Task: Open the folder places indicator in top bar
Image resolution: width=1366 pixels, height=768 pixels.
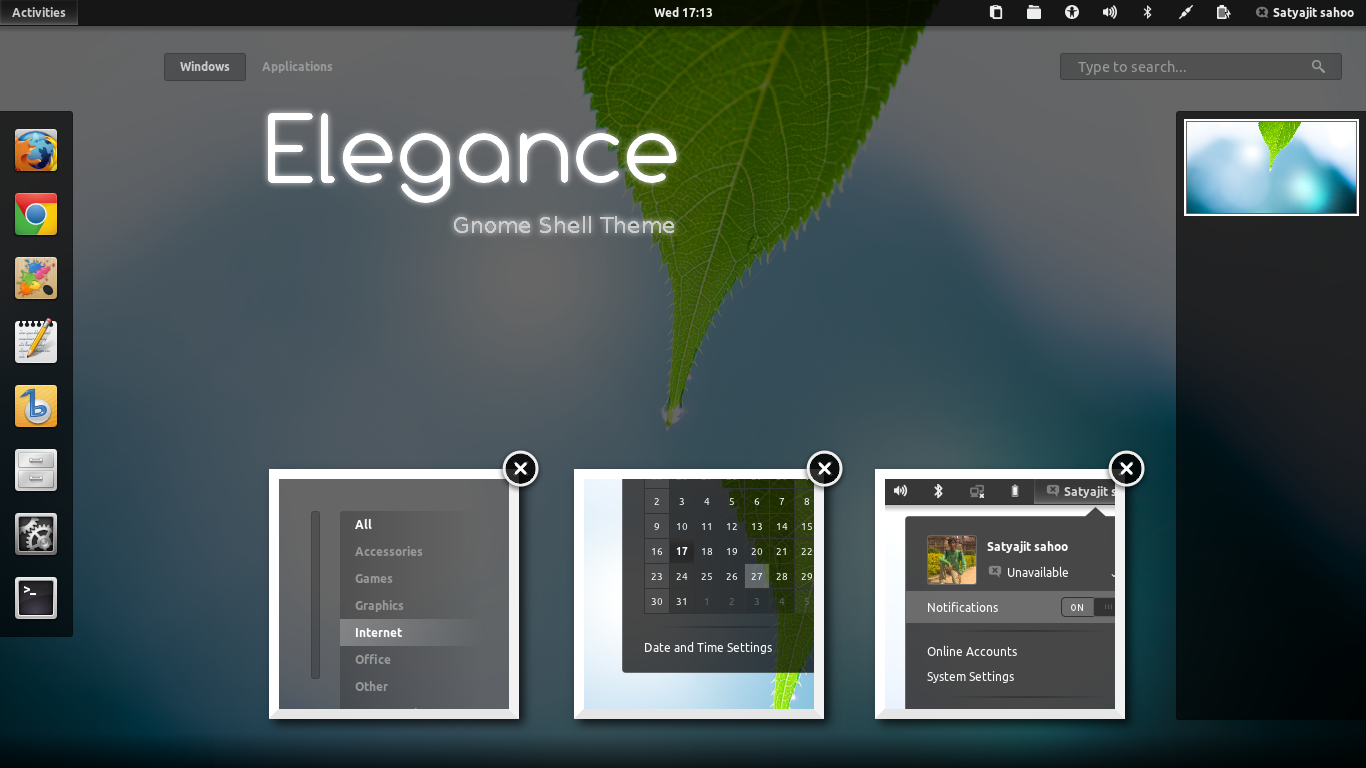Action: [1034, 13]
